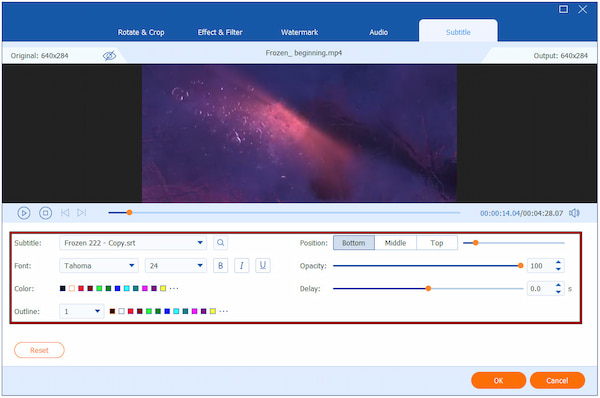Toggle italic subtitle text
This screenshot has width=600, height=398.
click(x=241, y=266)
